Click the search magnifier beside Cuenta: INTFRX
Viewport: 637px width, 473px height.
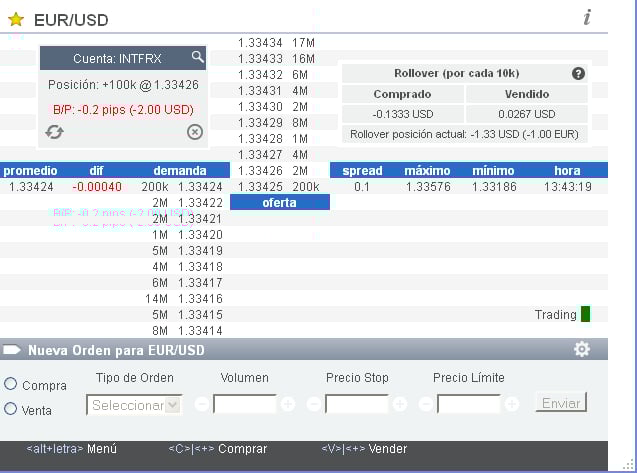point(197,56)
